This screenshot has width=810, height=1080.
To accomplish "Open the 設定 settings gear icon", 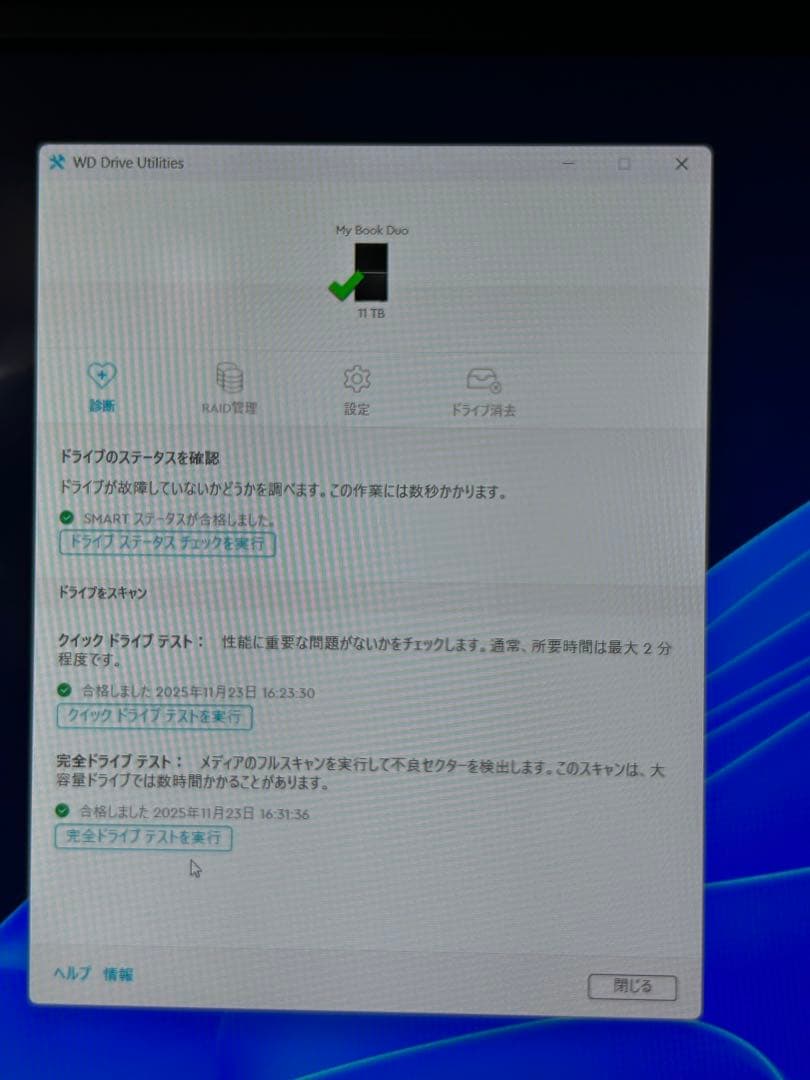I will [356, 380].
